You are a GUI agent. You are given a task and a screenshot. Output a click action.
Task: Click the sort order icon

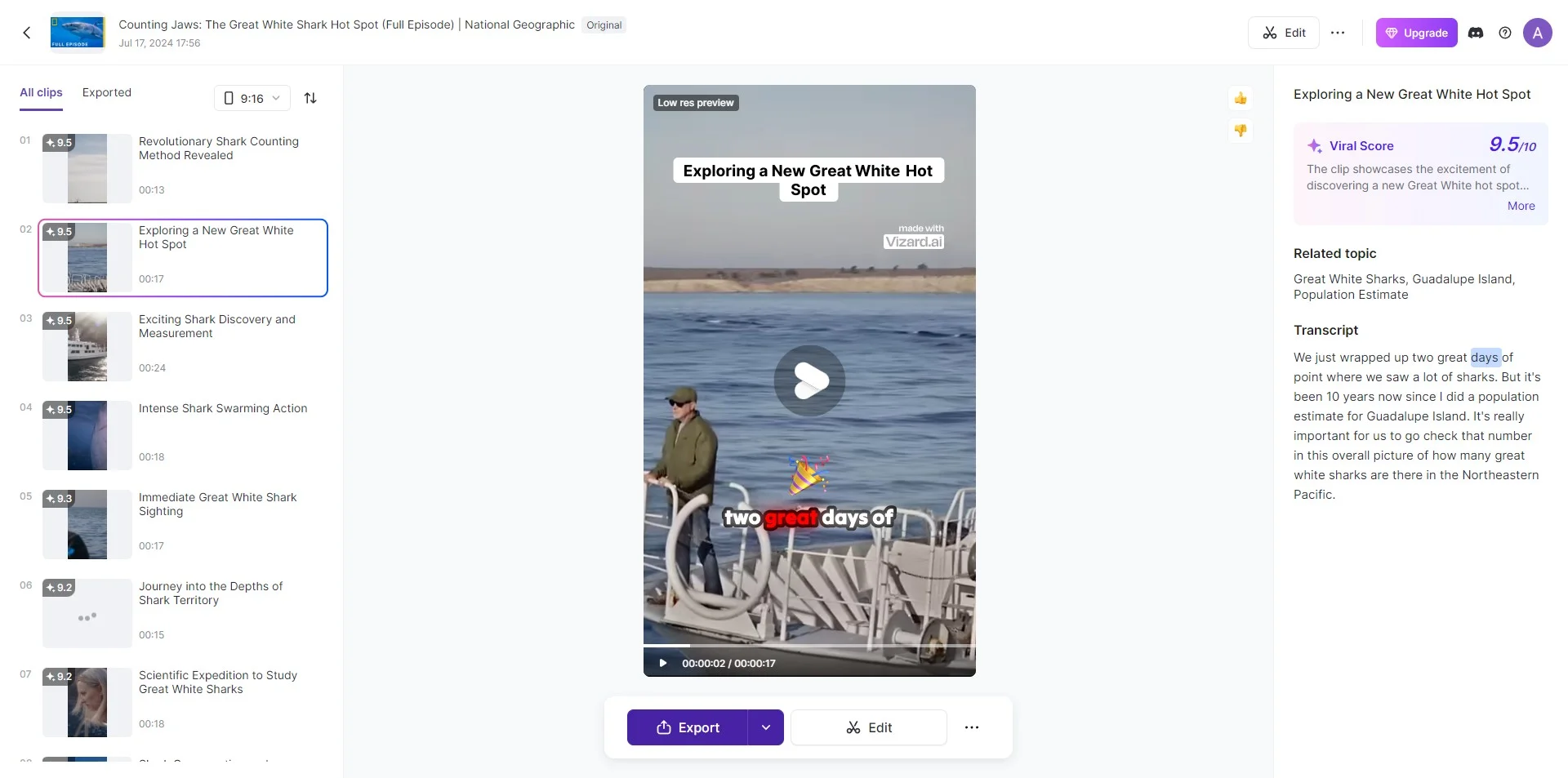pos(310,98)
